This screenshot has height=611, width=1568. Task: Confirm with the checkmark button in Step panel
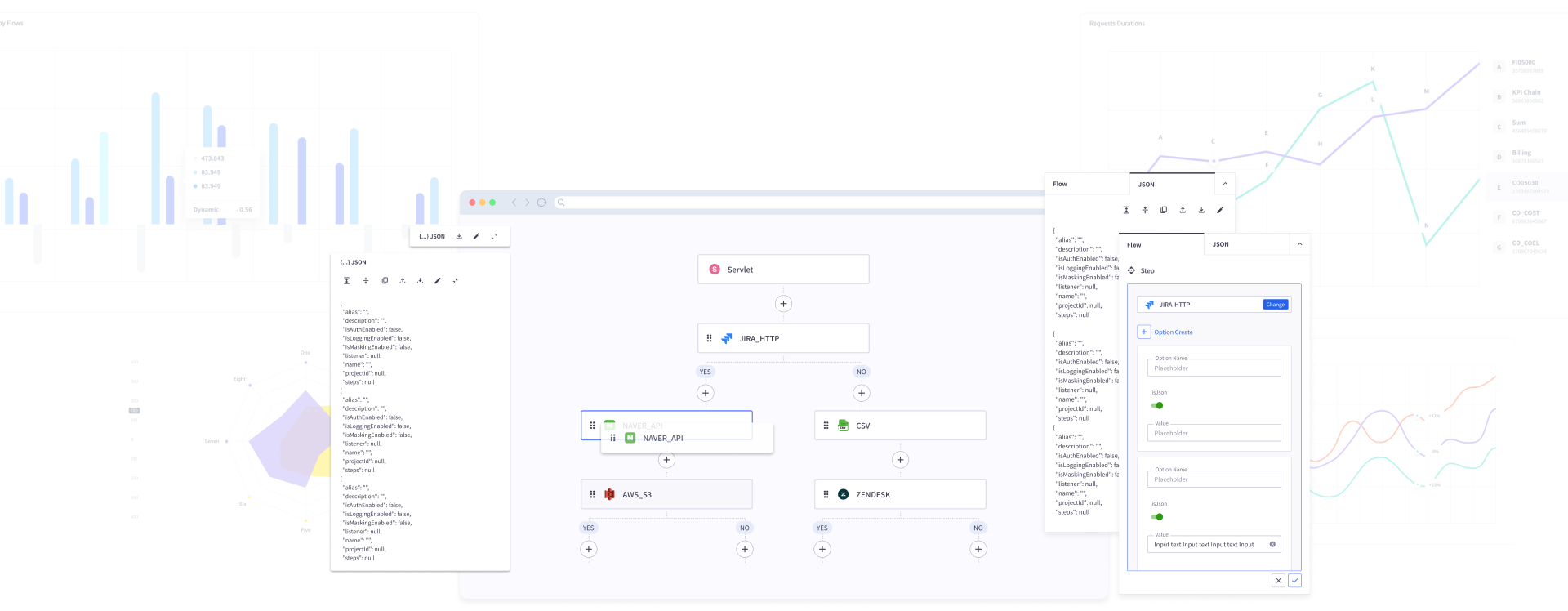pyautogui.click(x=1294, y=581)
